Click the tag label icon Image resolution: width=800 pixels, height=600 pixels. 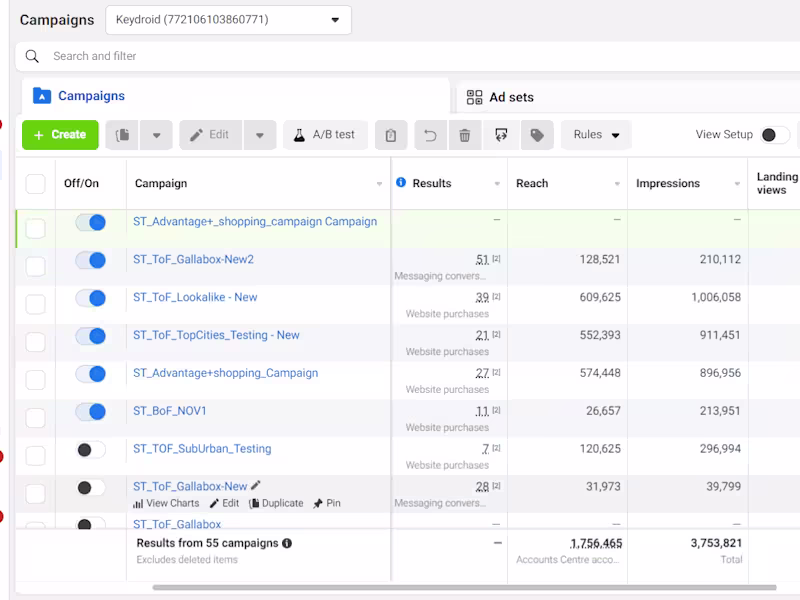pos(537,135)
